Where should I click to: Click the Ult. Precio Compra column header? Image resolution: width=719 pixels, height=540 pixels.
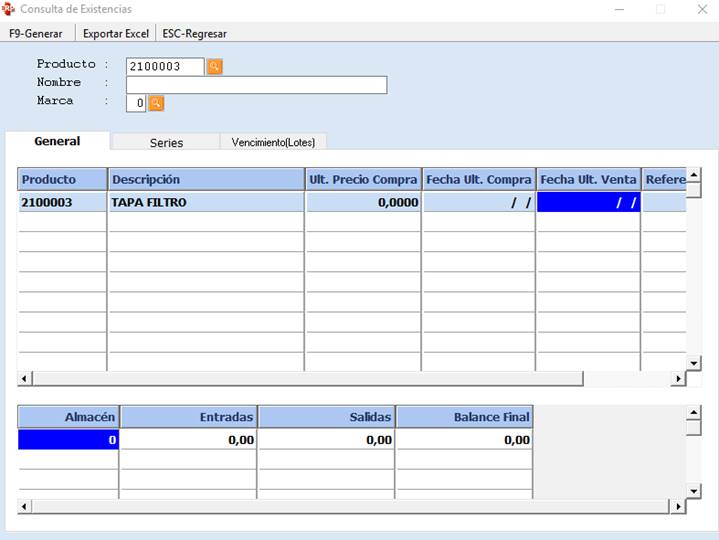point(363,179)
